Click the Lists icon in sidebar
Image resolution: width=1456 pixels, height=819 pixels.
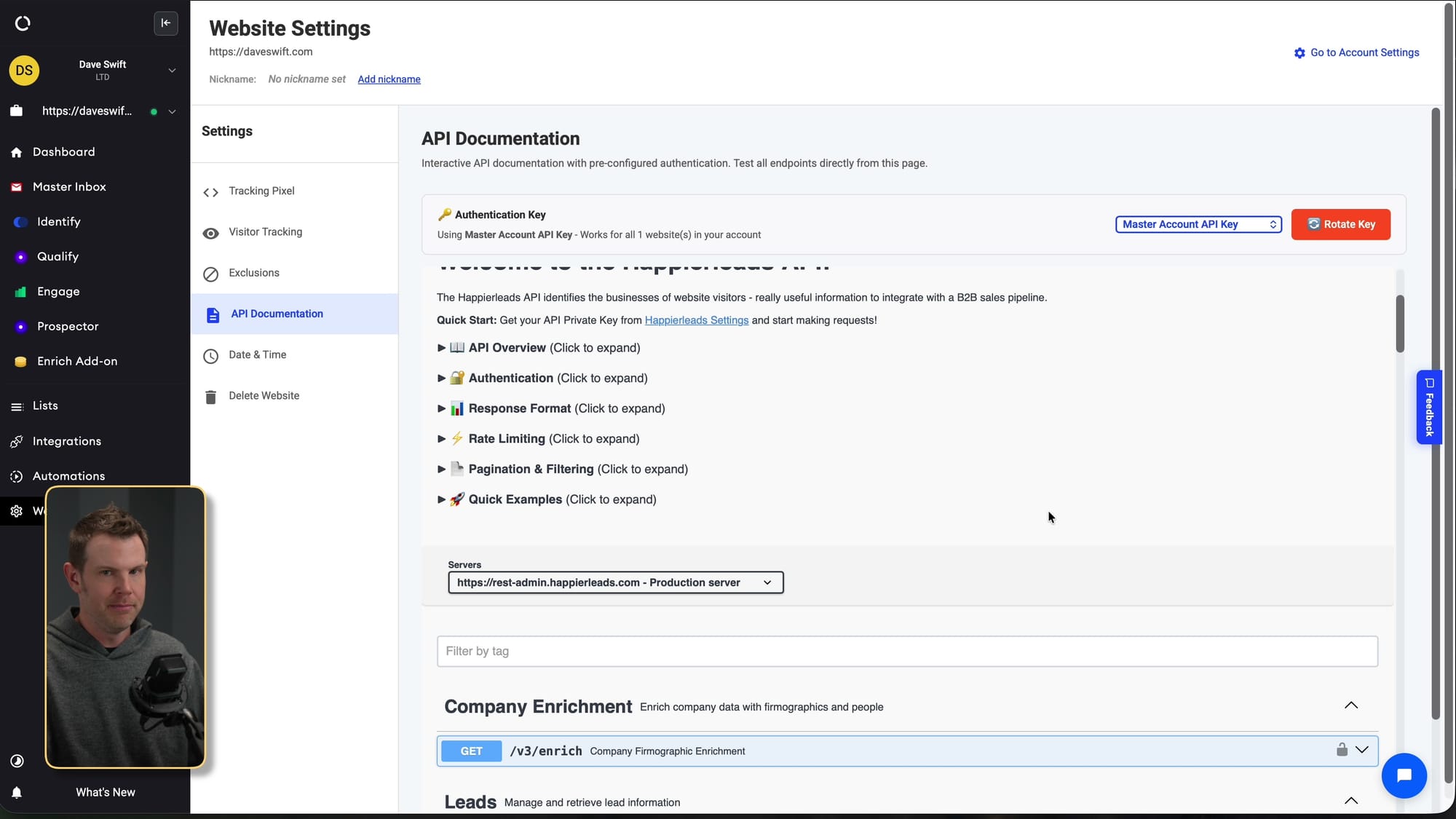coord(17,406)
